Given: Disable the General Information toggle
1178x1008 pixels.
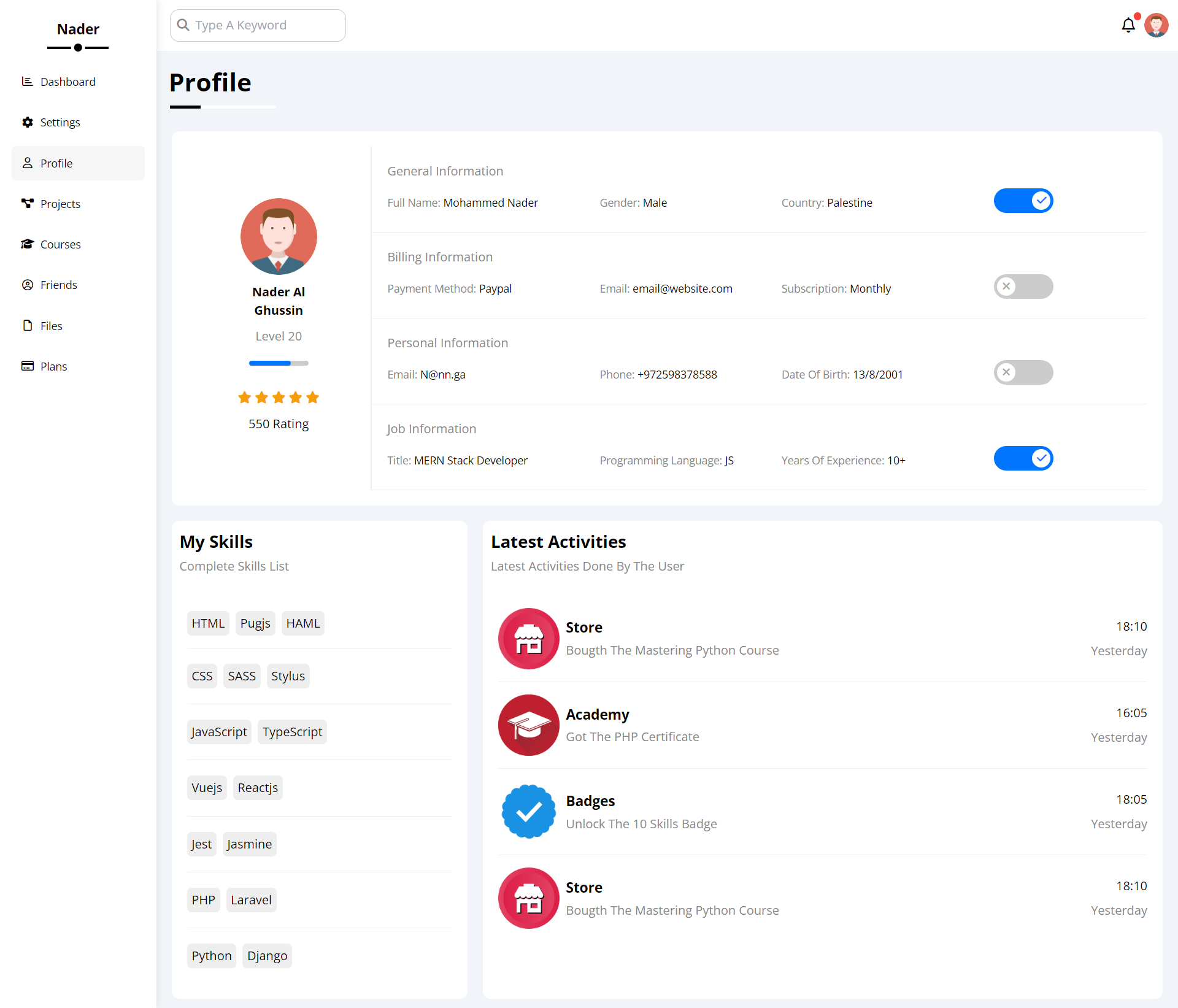Looking at the screenshot, I should point(1023,201).
